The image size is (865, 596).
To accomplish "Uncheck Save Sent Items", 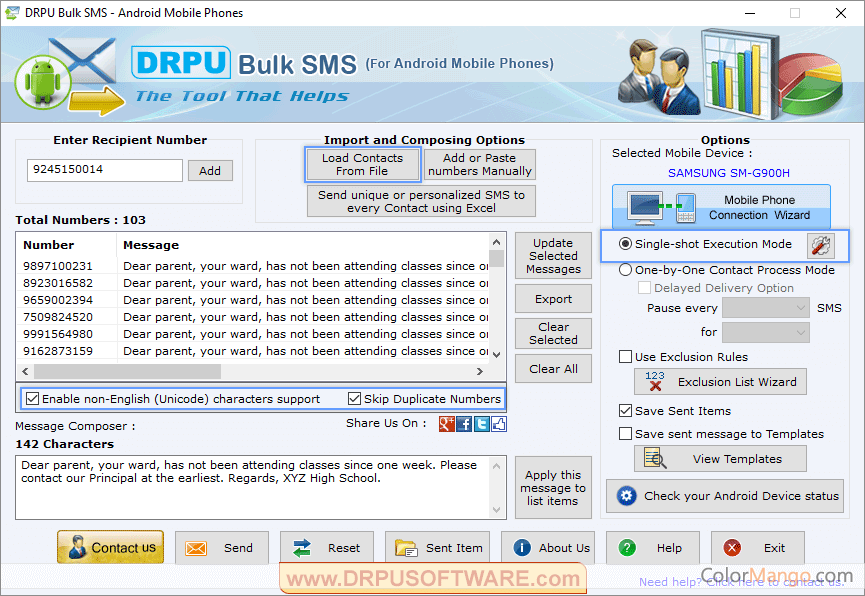I will tap(625, 411).
